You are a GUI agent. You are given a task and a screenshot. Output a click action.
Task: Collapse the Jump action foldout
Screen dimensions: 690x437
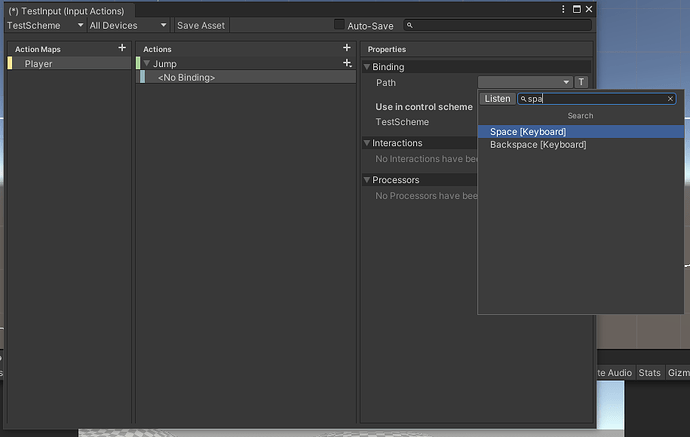(x=145, y=64)
